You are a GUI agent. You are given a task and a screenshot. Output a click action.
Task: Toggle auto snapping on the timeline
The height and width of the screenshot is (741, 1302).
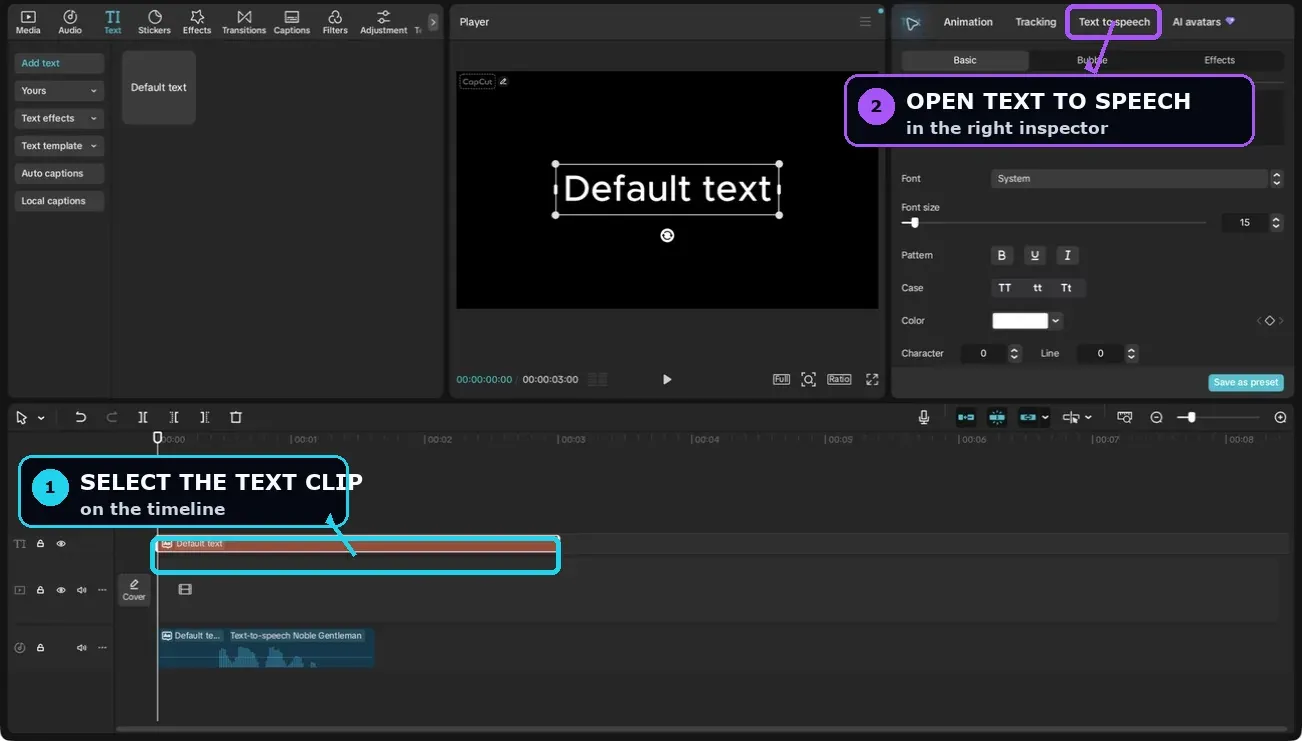997,417
